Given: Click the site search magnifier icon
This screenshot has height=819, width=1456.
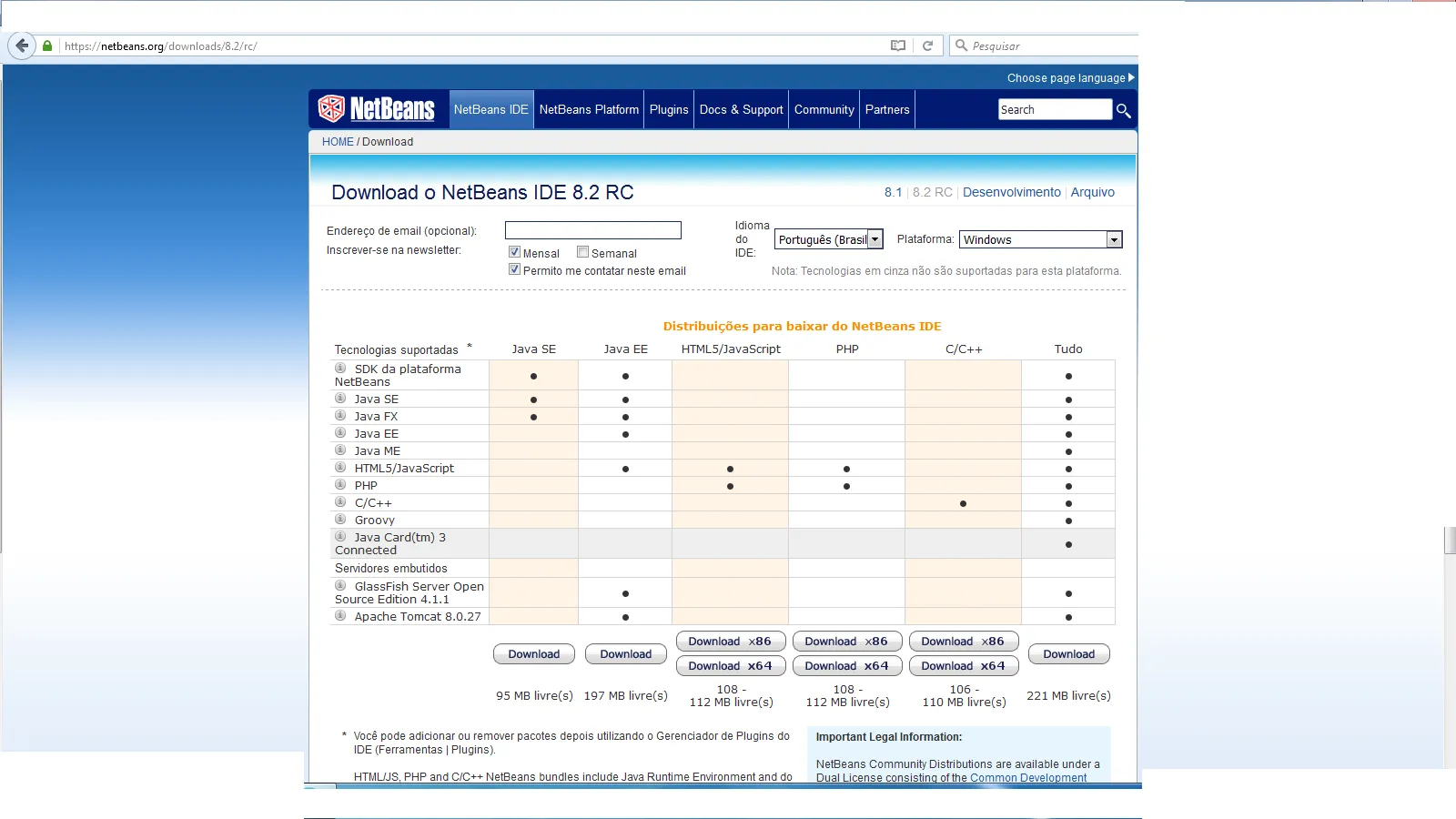Looking at the screenshot, I should click(x=1123, y=110).
